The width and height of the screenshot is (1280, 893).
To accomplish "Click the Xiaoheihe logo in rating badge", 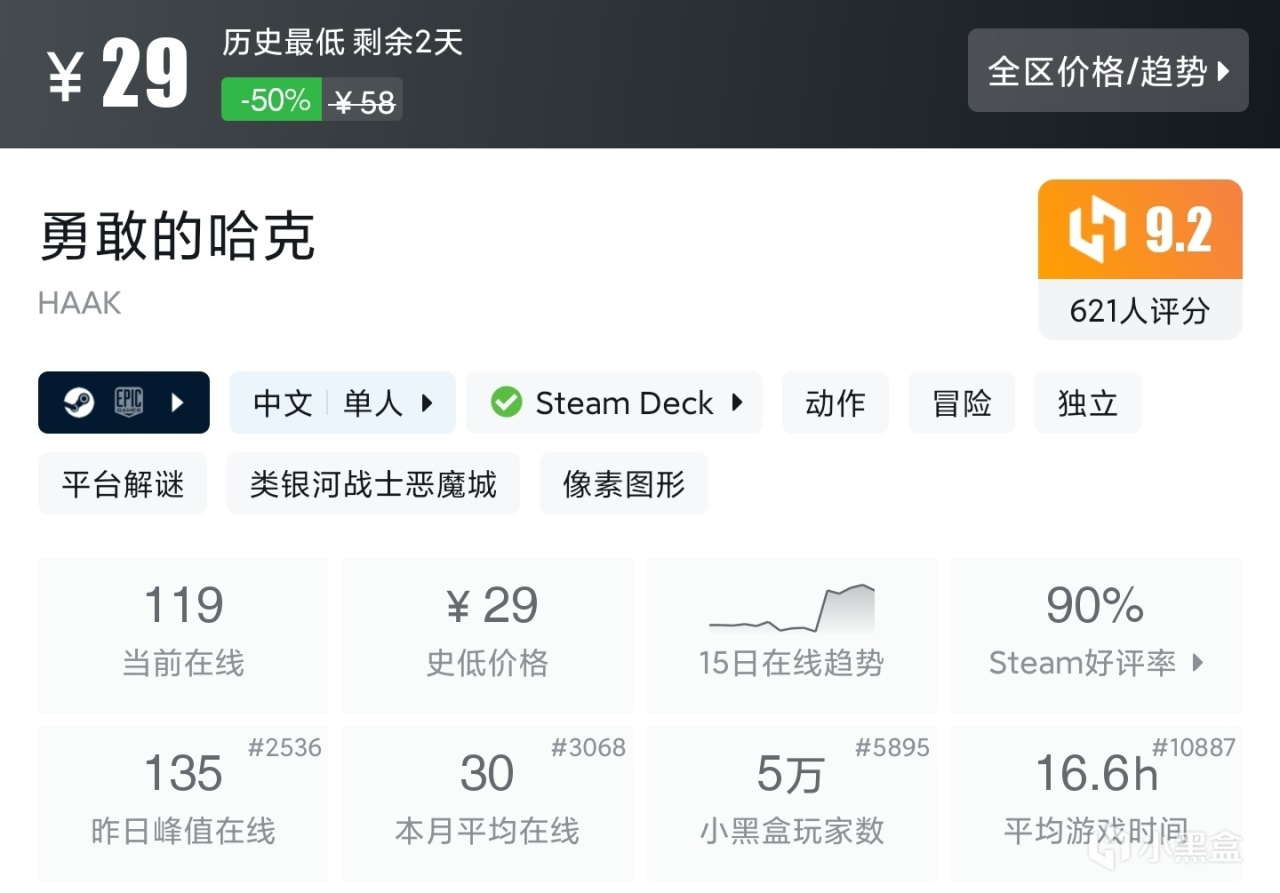I will click(1098, 230).
